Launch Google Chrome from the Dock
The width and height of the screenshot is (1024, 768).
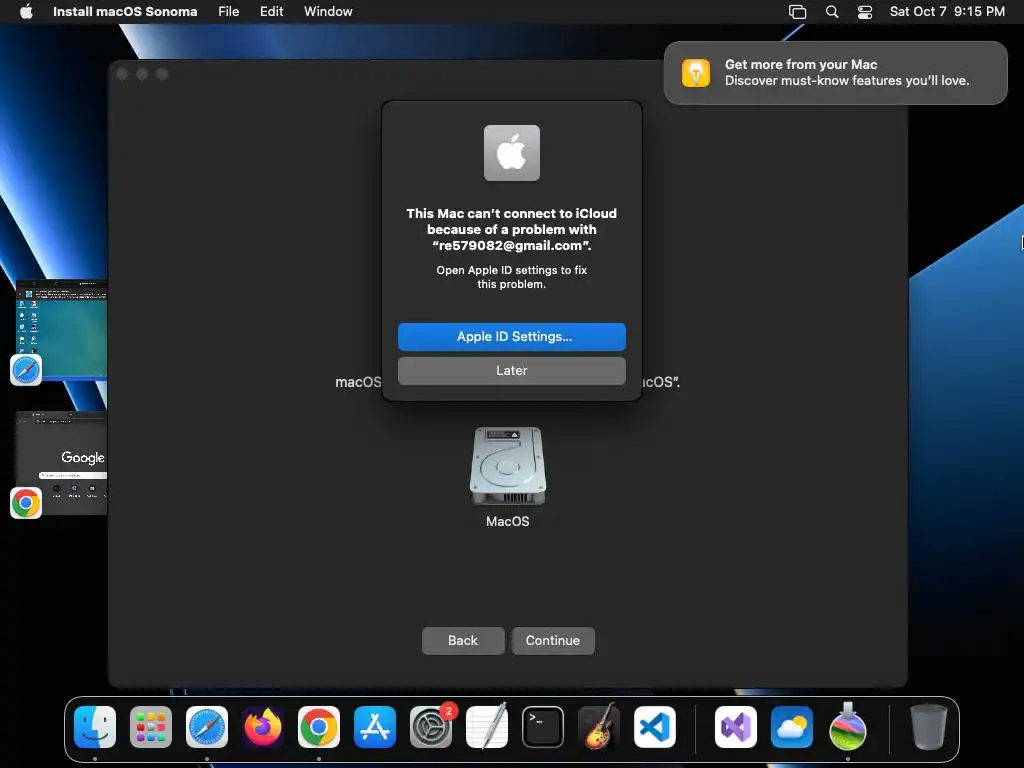(319, 727)
